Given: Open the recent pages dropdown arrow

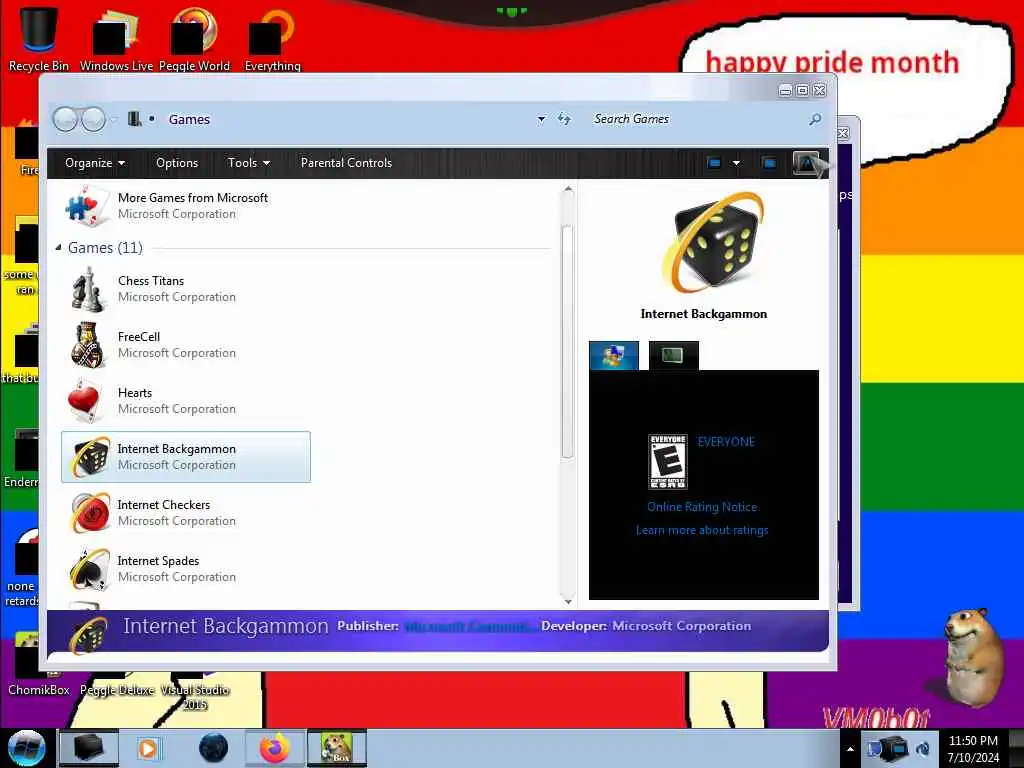Looking at the screenshot, I should click(114, 120).
